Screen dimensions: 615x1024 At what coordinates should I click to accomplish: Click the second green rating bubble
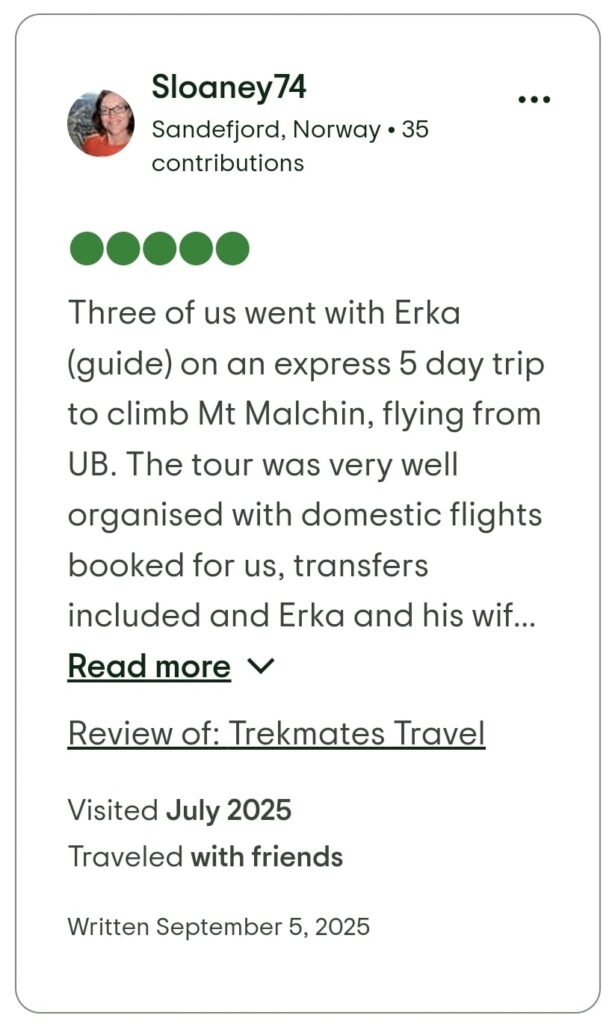tap(123, 248)
